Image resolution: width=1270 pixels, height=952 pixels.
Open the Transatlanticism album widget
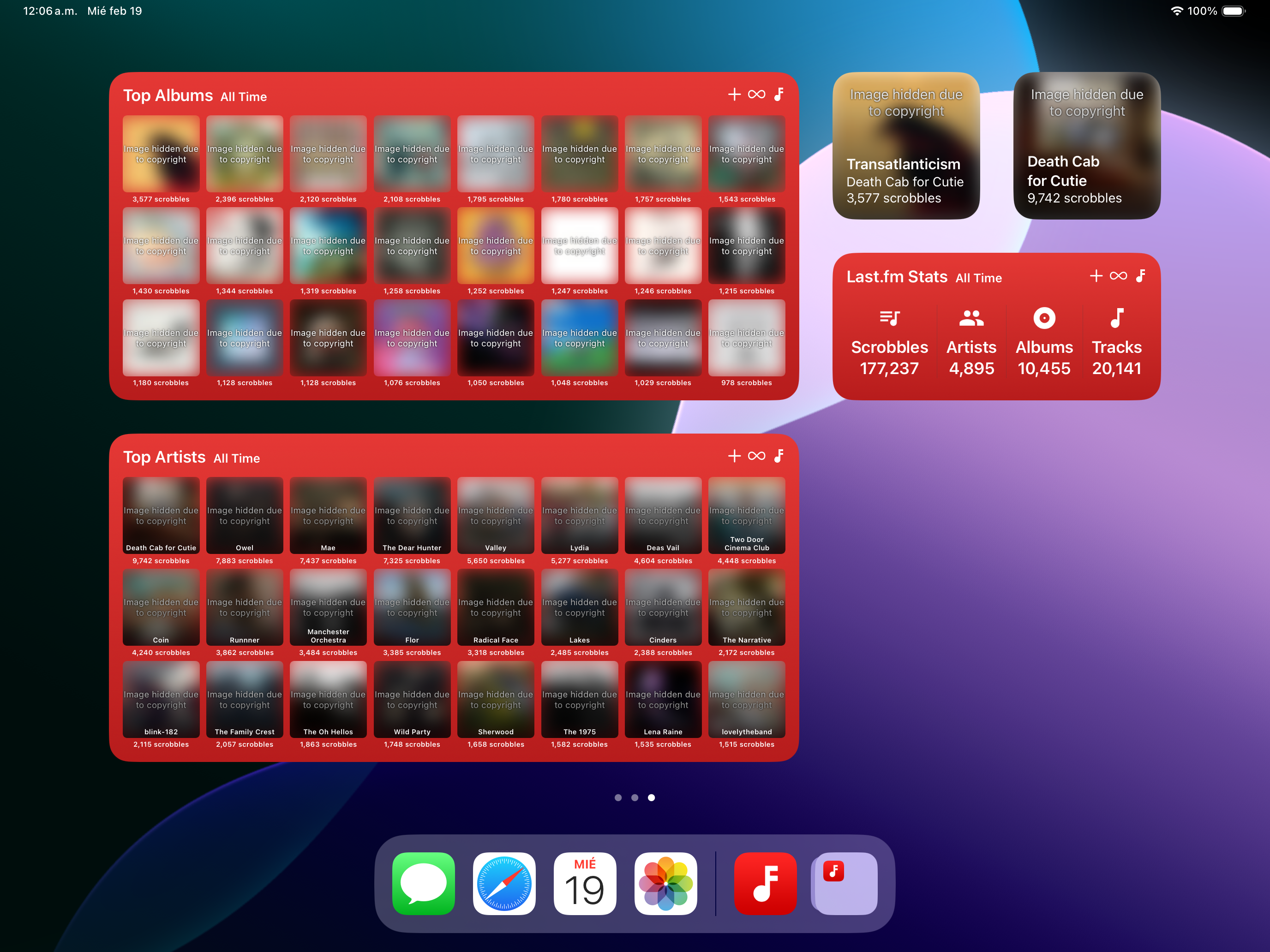pyautogui.click(x=906, y=145)
